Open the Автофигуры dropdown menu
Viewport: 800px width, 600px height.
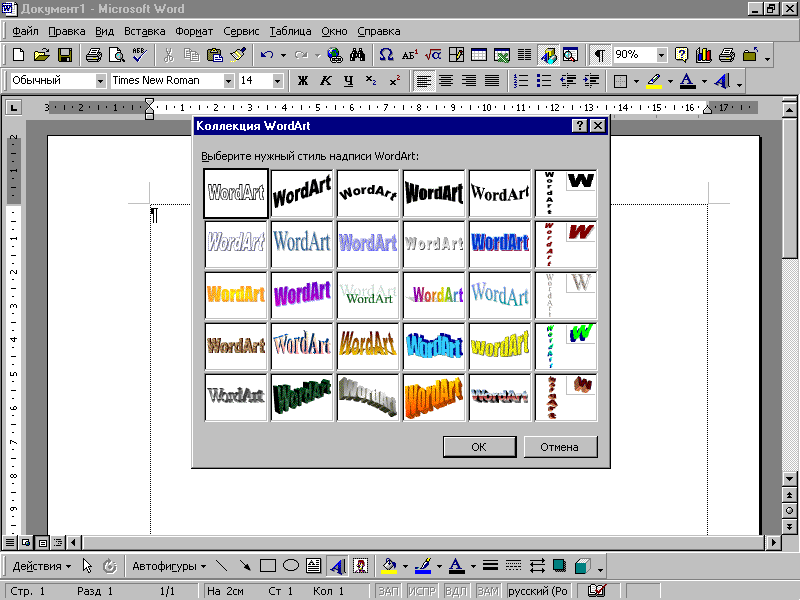(x=169, y=566)
